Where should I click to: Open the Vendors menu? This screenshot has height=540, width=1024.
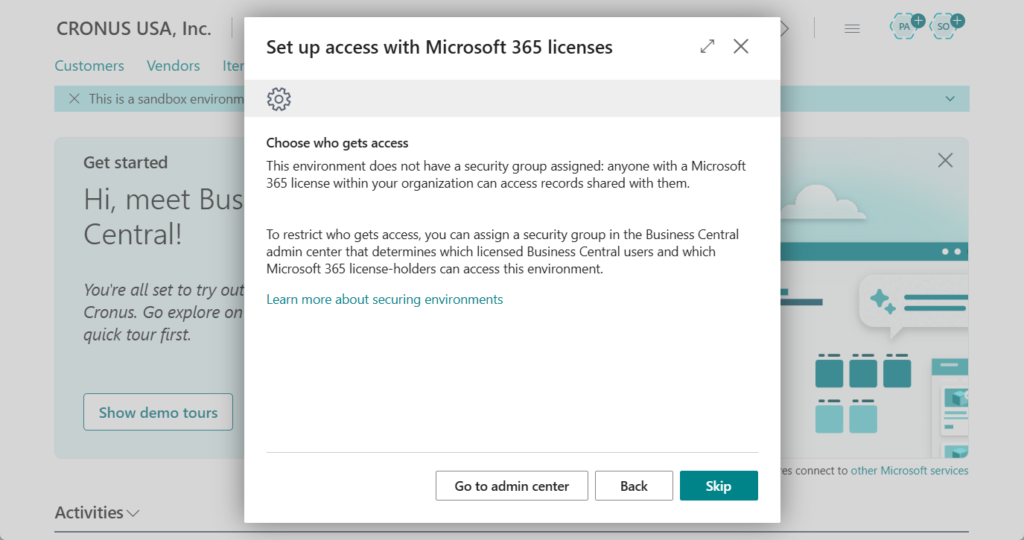[x=173, y=66]
